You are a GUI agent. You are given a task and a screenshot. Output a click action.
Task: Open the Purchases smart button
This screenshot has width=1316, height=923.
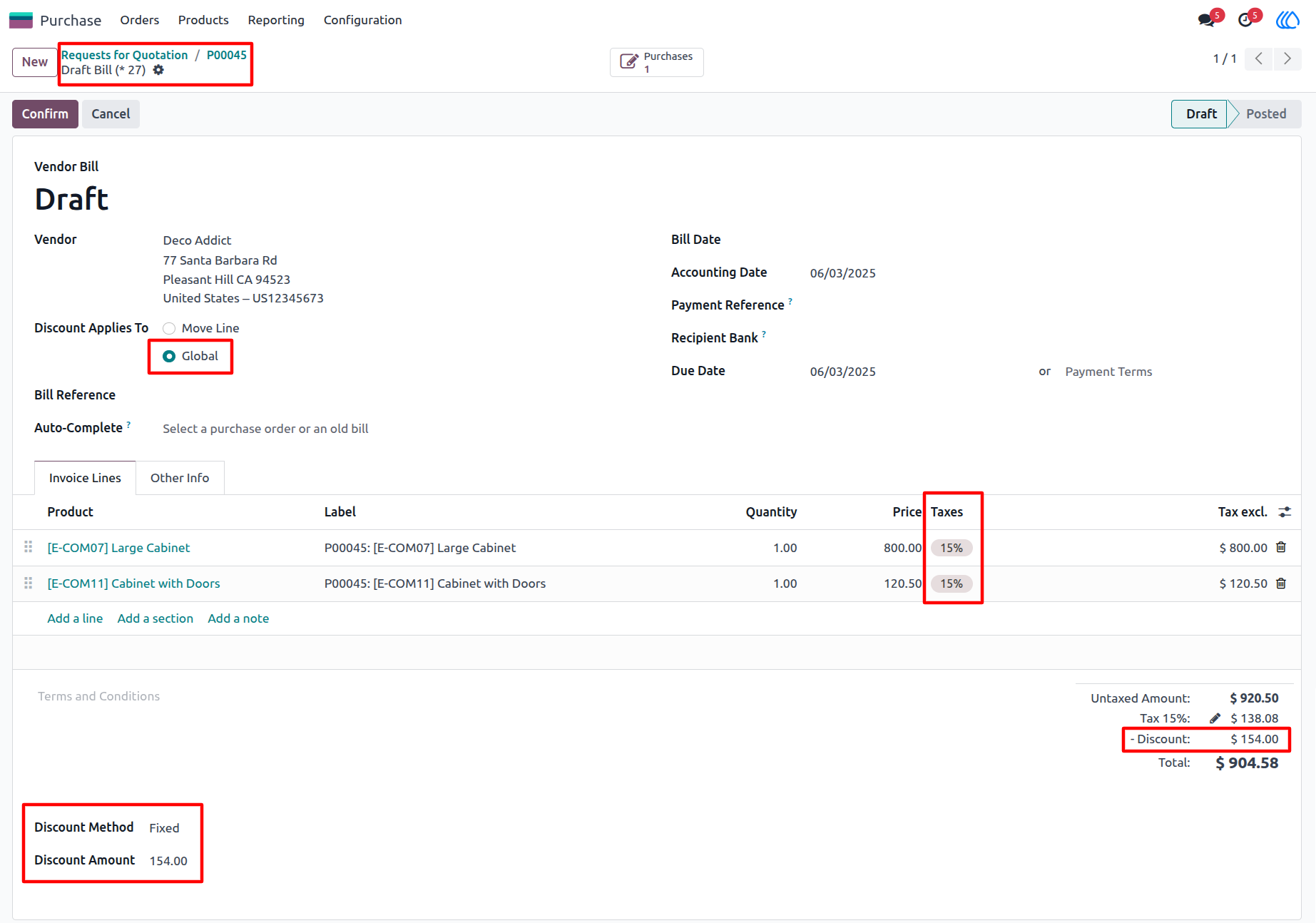coord(657,62)
